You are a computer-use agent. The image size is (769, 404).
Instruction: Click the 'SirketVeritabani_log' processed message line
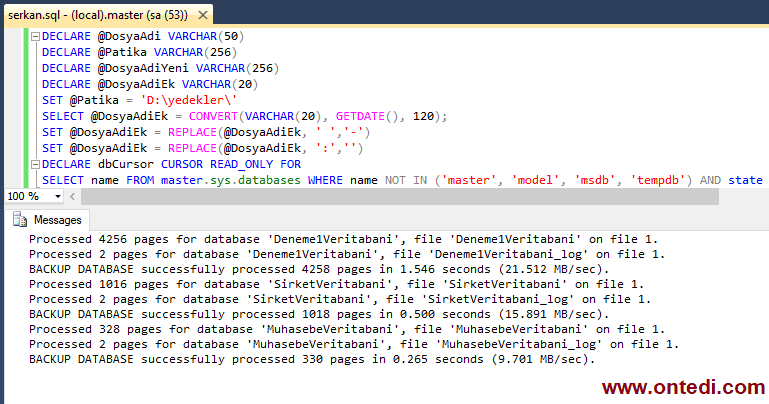(x=330, y=299)
